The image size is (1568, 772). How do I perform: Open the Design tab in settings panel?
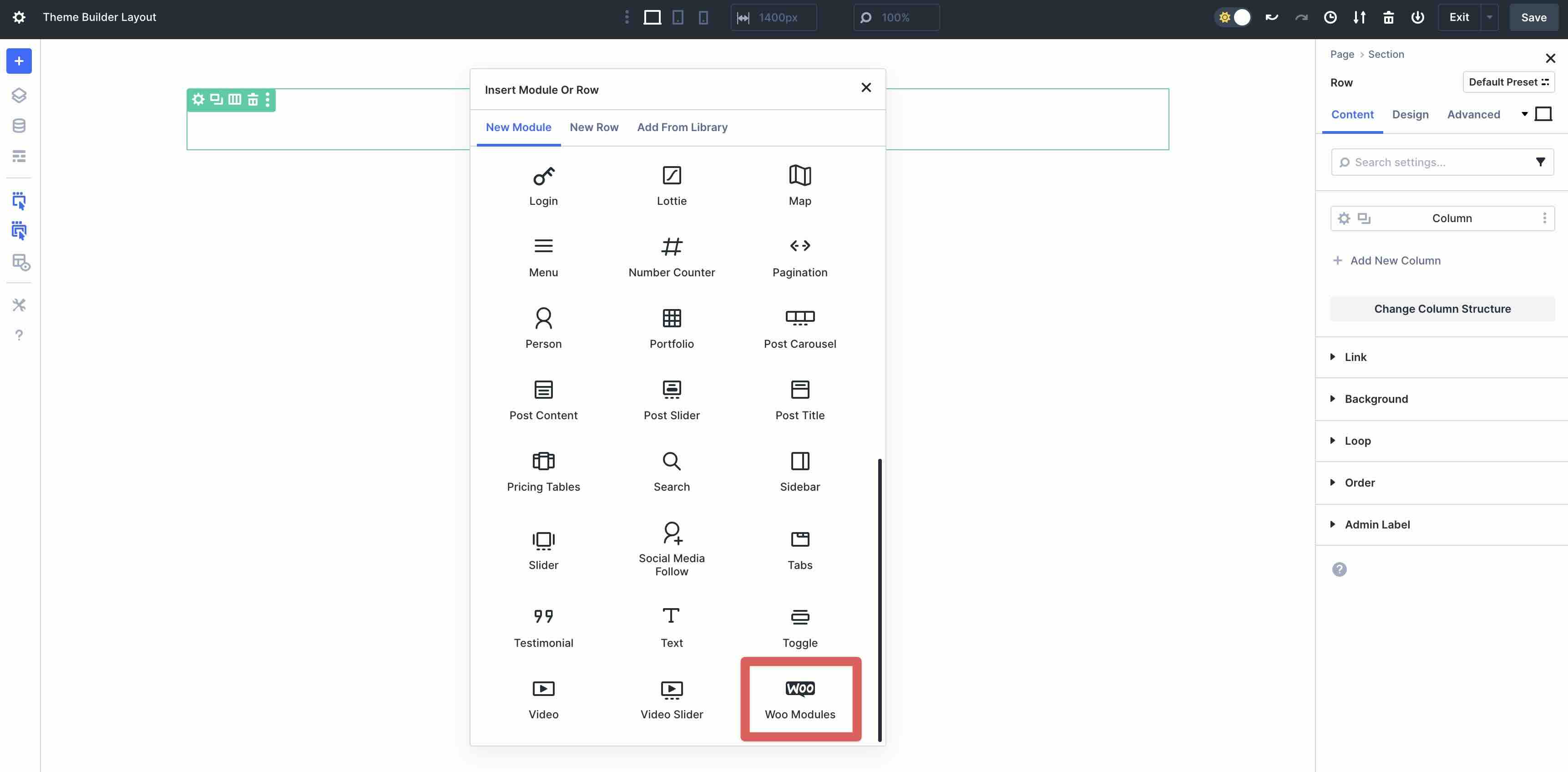tap(1411, 114)
